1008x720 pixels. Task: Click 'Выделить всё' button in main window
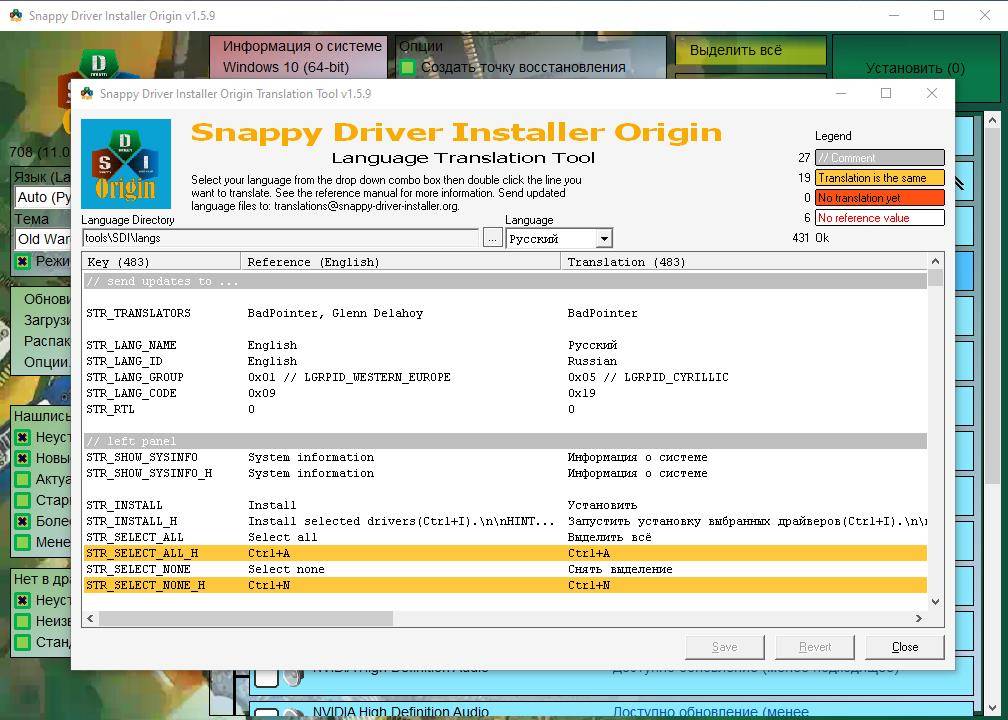click(x=751, y=50)
